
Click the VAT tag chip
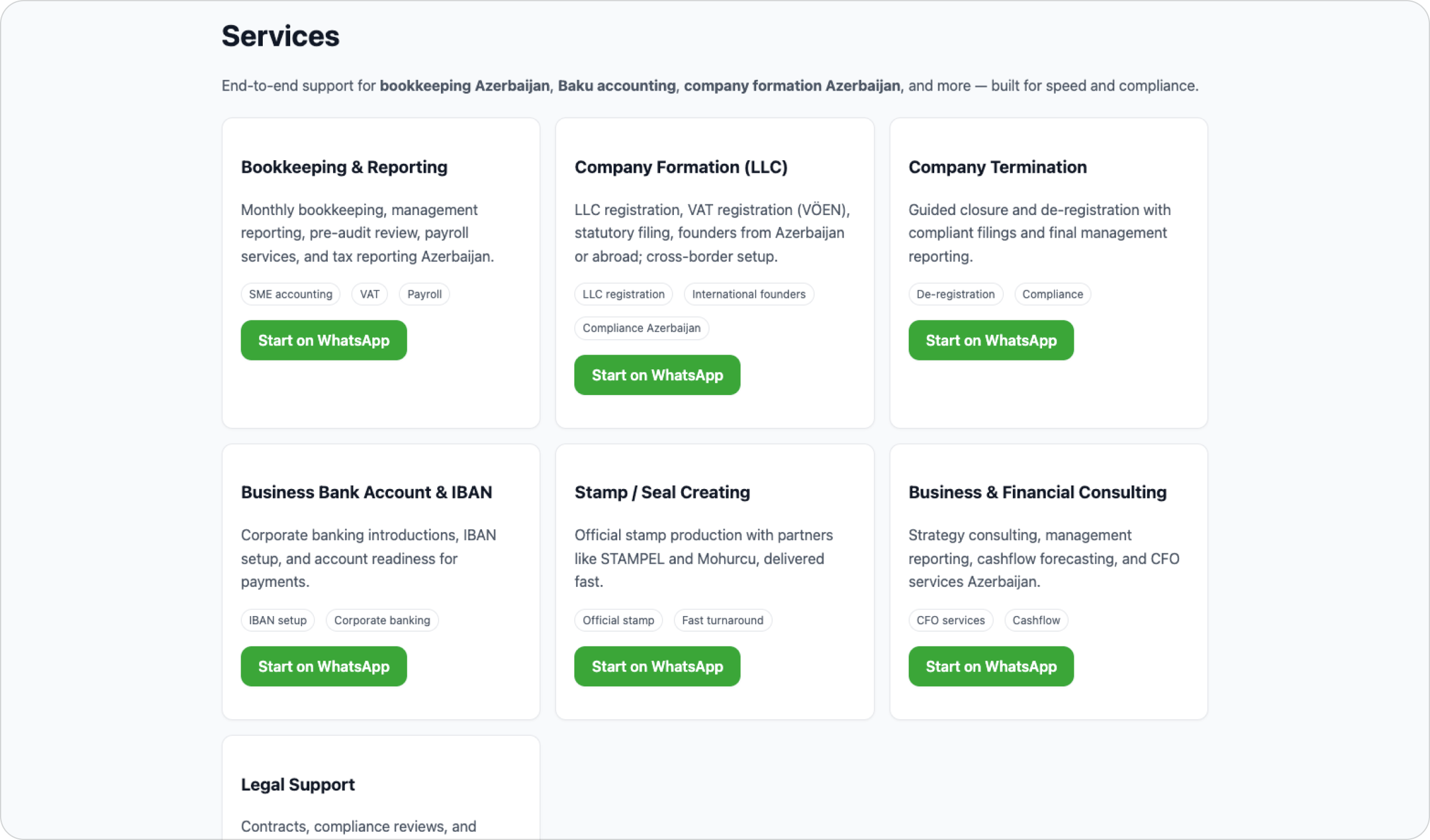pos(369,294)
